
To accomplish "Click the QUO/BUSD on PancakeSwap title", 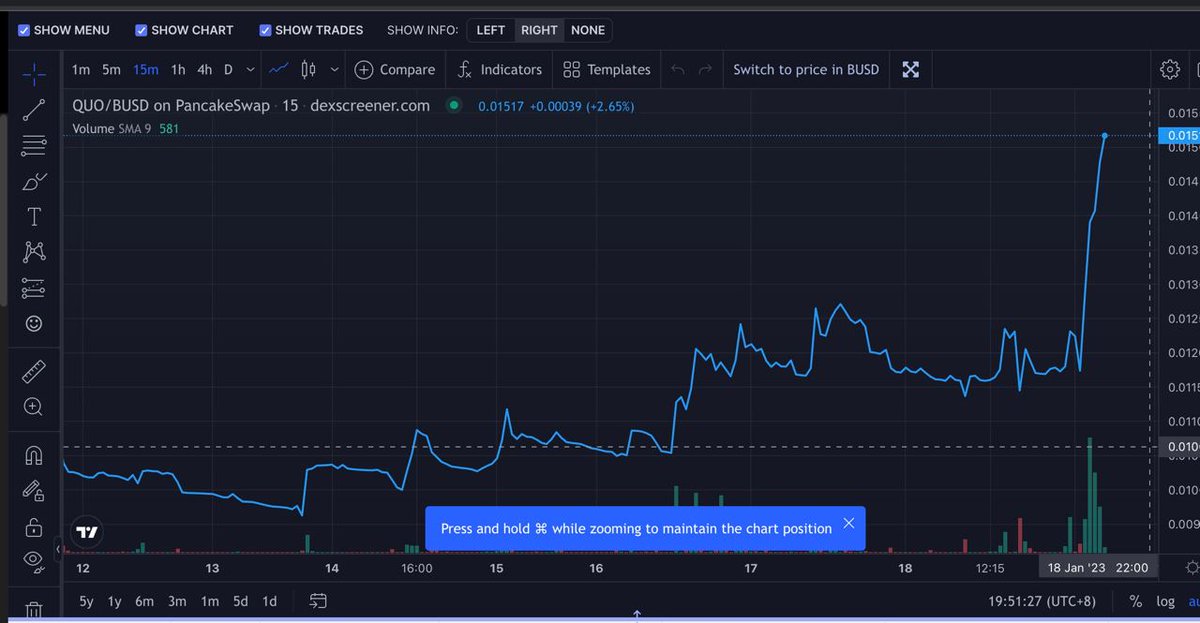I will point(171,105).
